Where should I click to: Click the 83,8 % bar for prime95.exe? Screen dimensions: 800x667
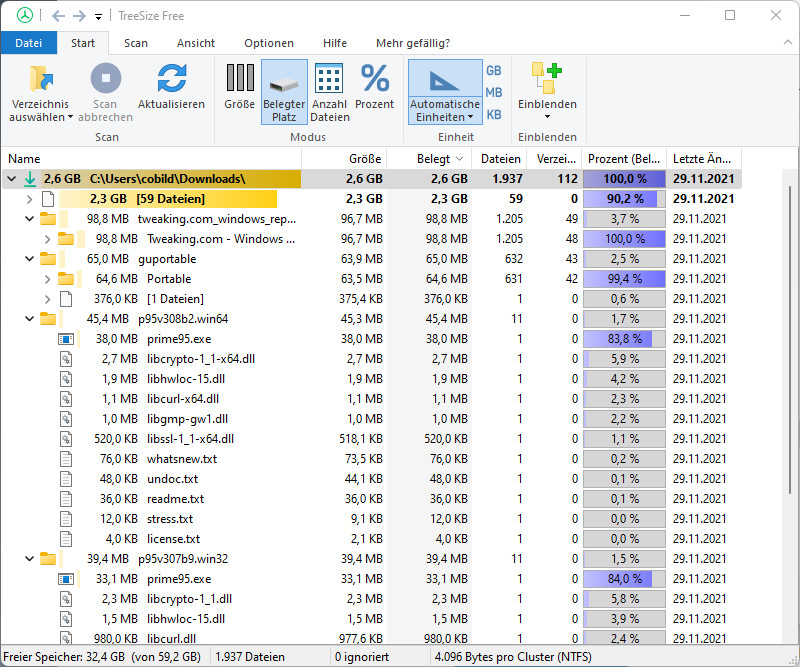(623, 339)
